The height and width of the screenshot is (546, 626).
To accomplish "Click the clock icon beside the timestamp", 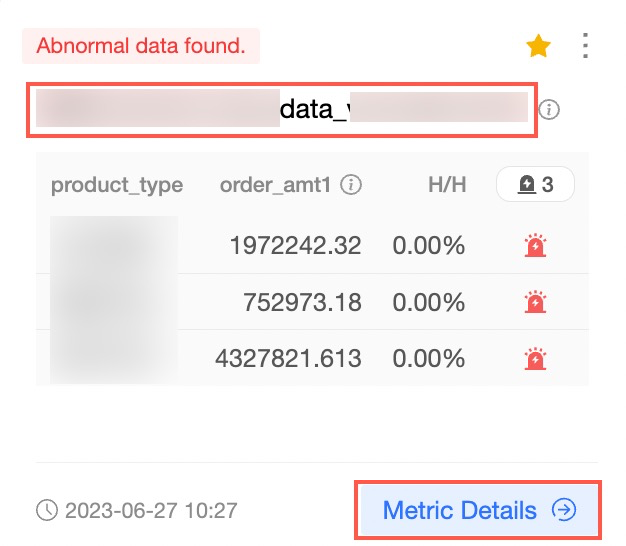I will 47,511.
